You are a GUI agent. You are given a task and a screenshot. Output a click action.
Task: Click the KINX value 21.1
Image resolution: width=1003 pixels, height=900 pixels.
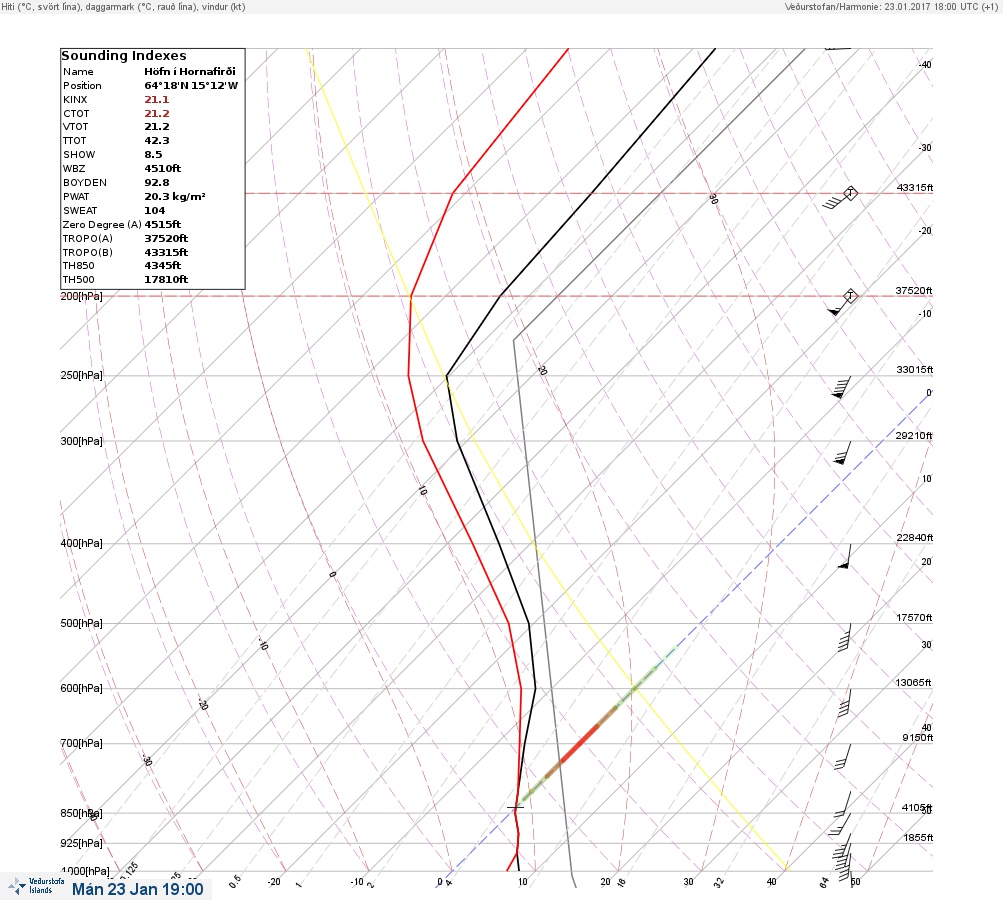[157, 100]
